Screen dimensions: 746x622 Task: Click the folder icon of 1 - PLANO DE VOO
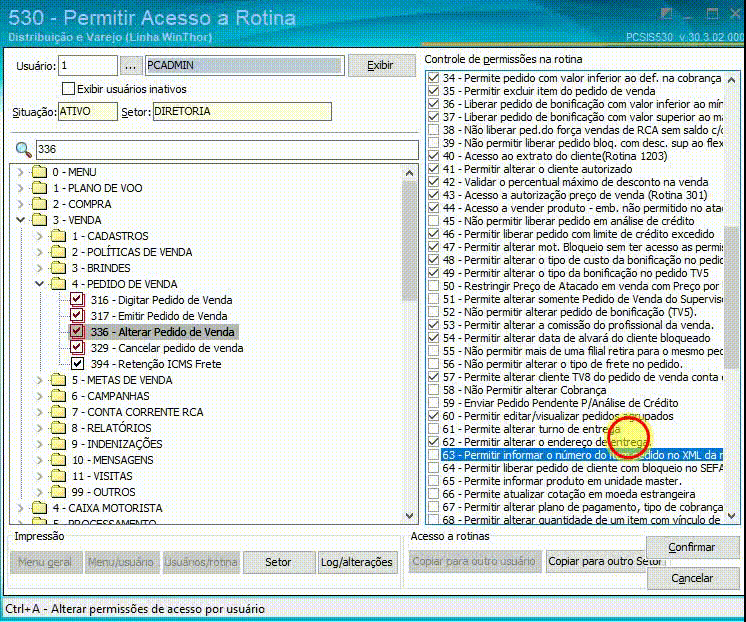coord(39,188)
